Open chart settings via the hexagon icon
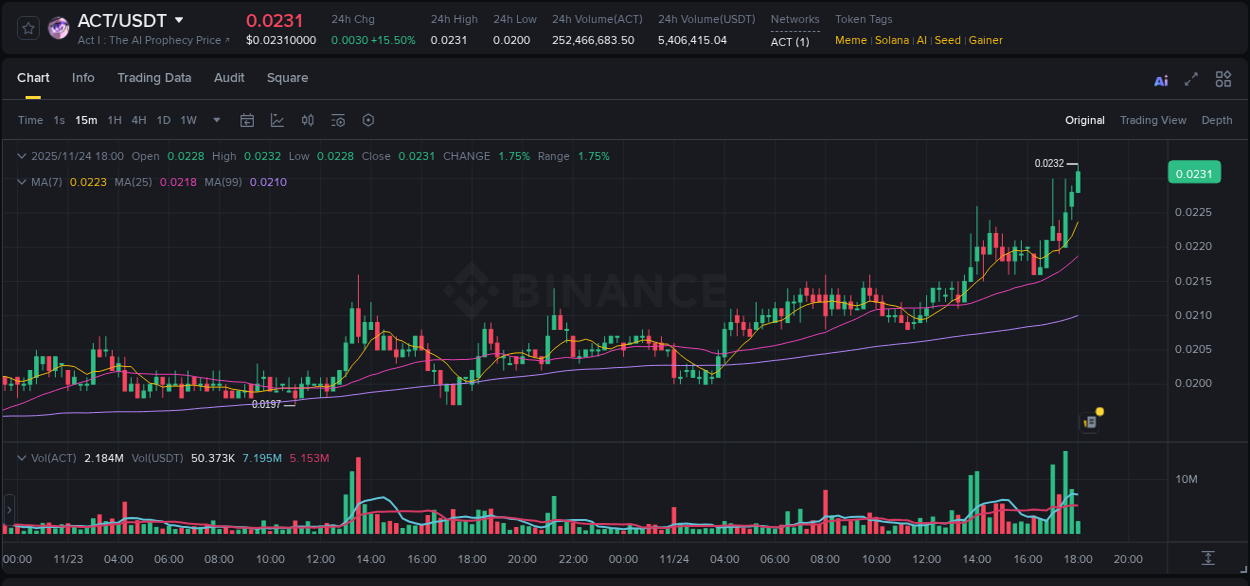The height and width of the screenshot is (586, 1250). click(368, 120)
